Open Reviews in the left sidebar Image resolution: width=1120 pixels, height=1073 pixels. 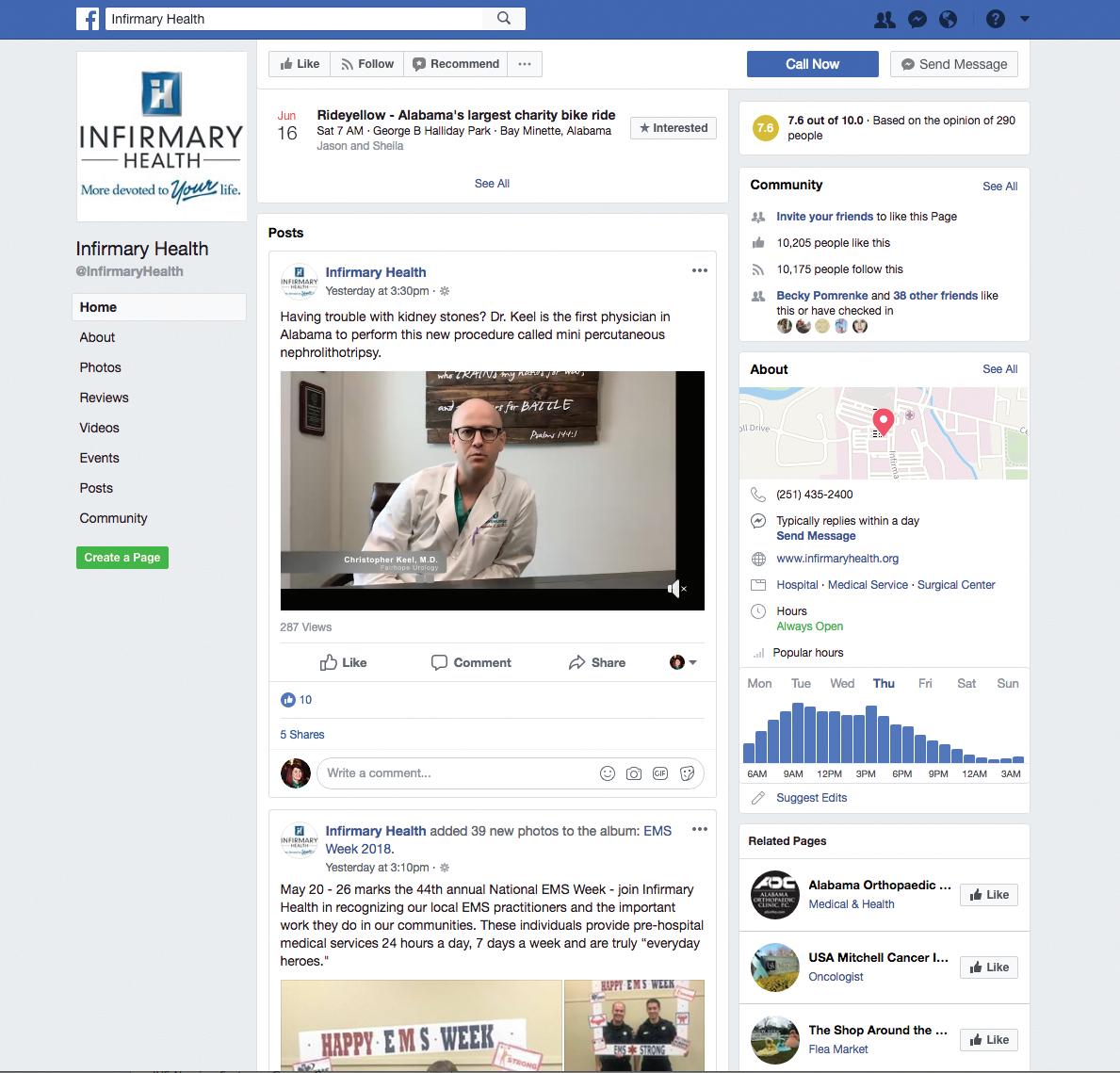click(104, 398)
